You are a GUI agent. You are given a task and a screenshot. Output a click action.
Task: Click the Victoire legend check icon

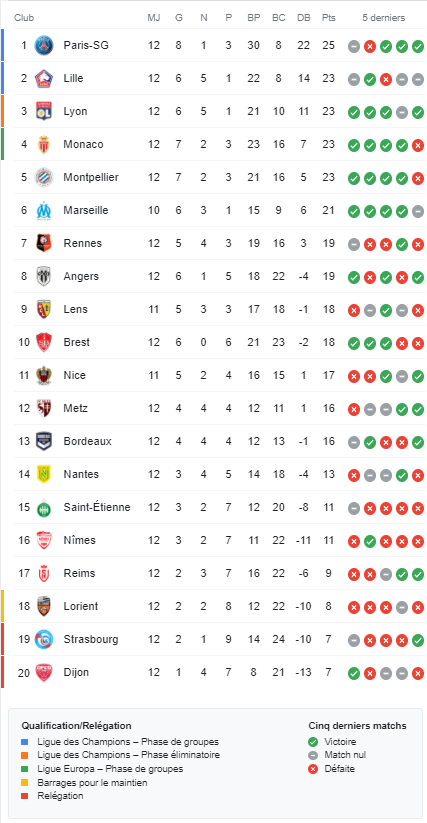coord(313,742)
